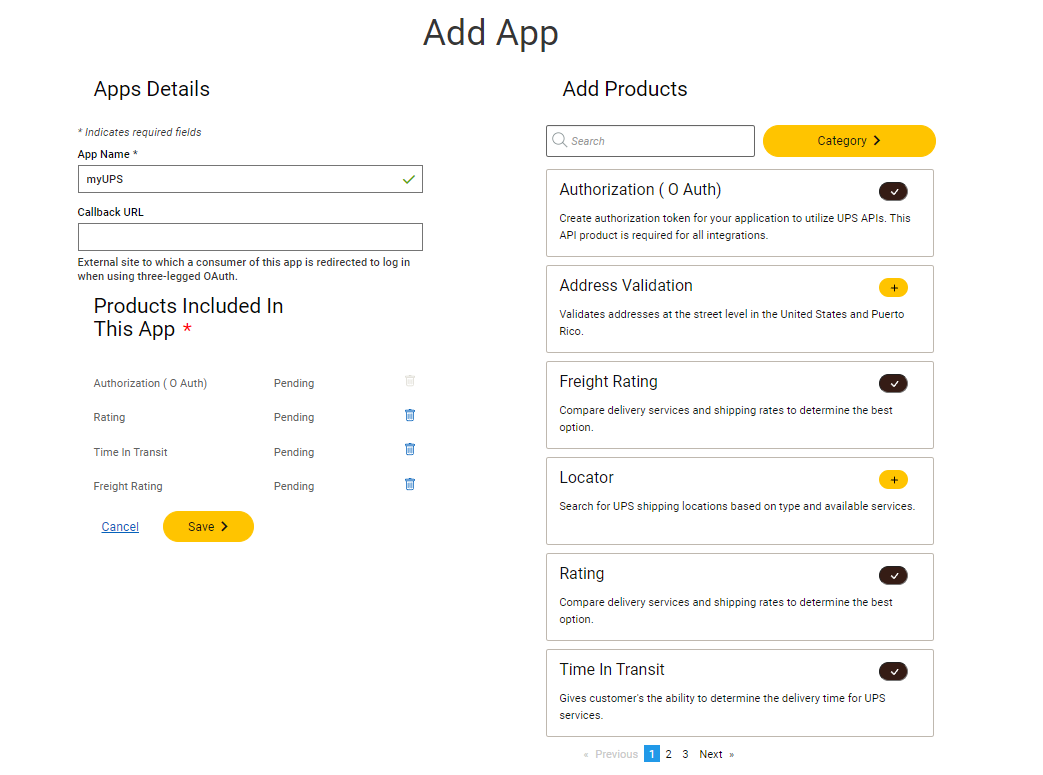Viewport: 1043px width, 775px height.
Task: Go to page 2 of products
Action: click(x=669, y=754)
